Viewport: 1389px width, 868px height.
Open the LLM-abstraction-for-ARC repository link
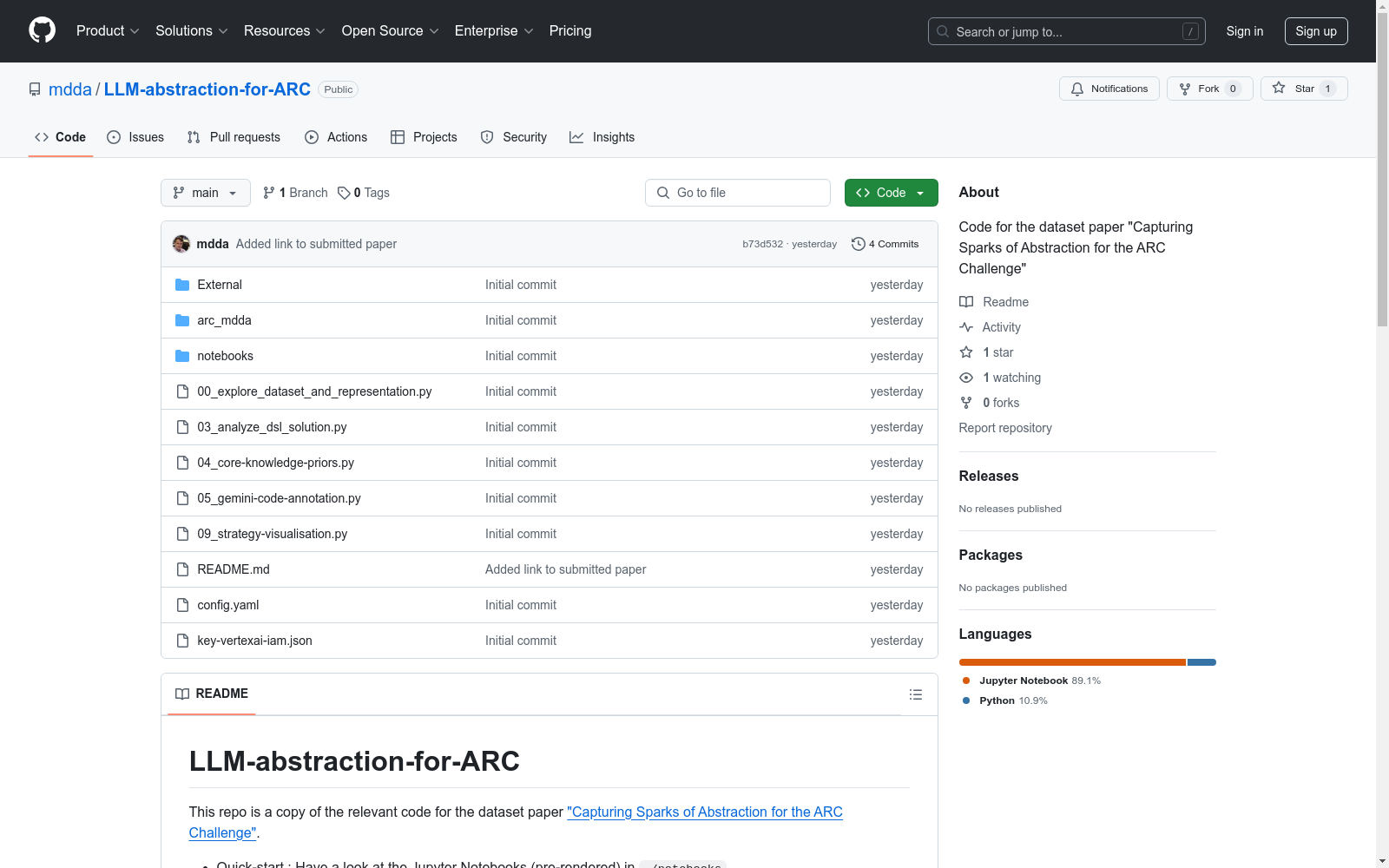point(207,89)
